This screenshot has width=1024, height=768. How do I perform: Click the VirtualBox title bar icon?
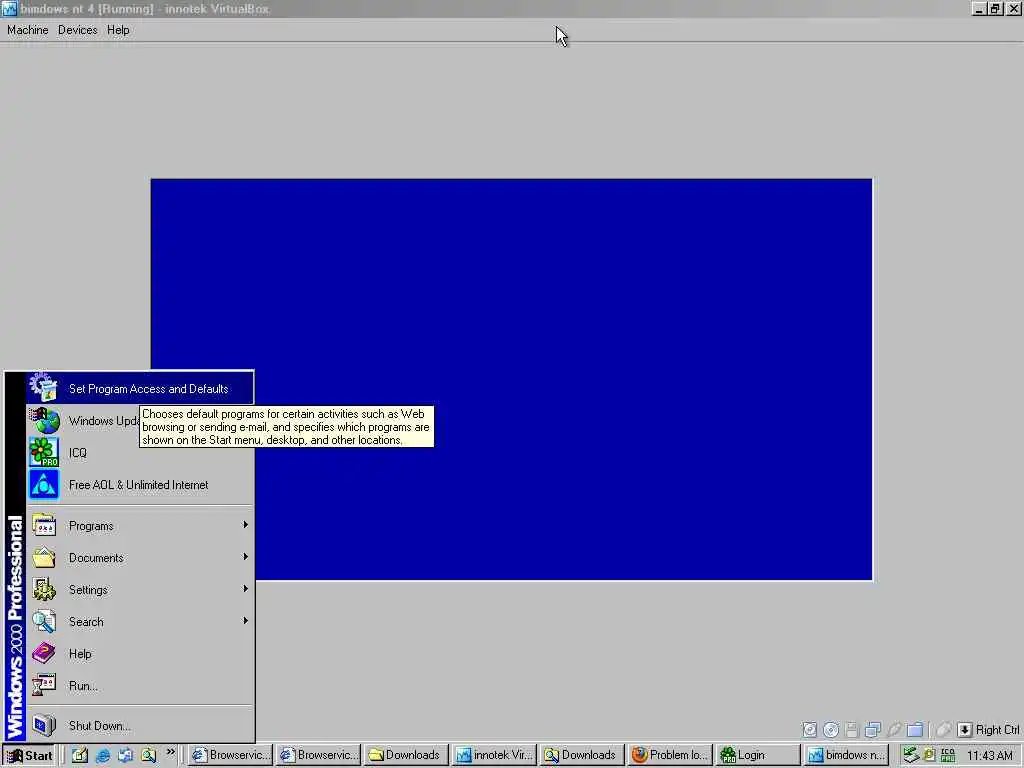[9, 8]
